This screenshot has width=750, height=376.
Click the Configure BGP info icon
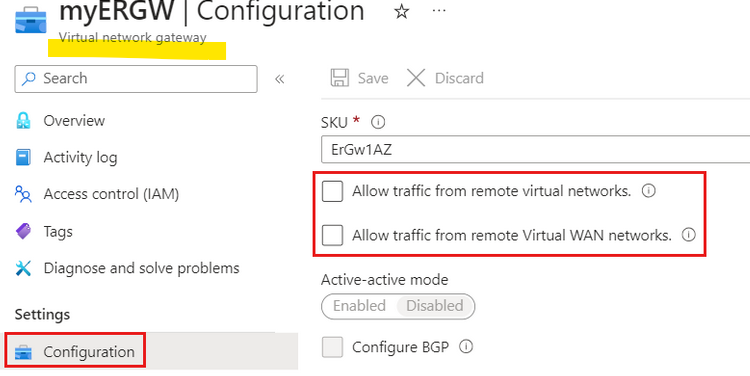tap(466, 346)
